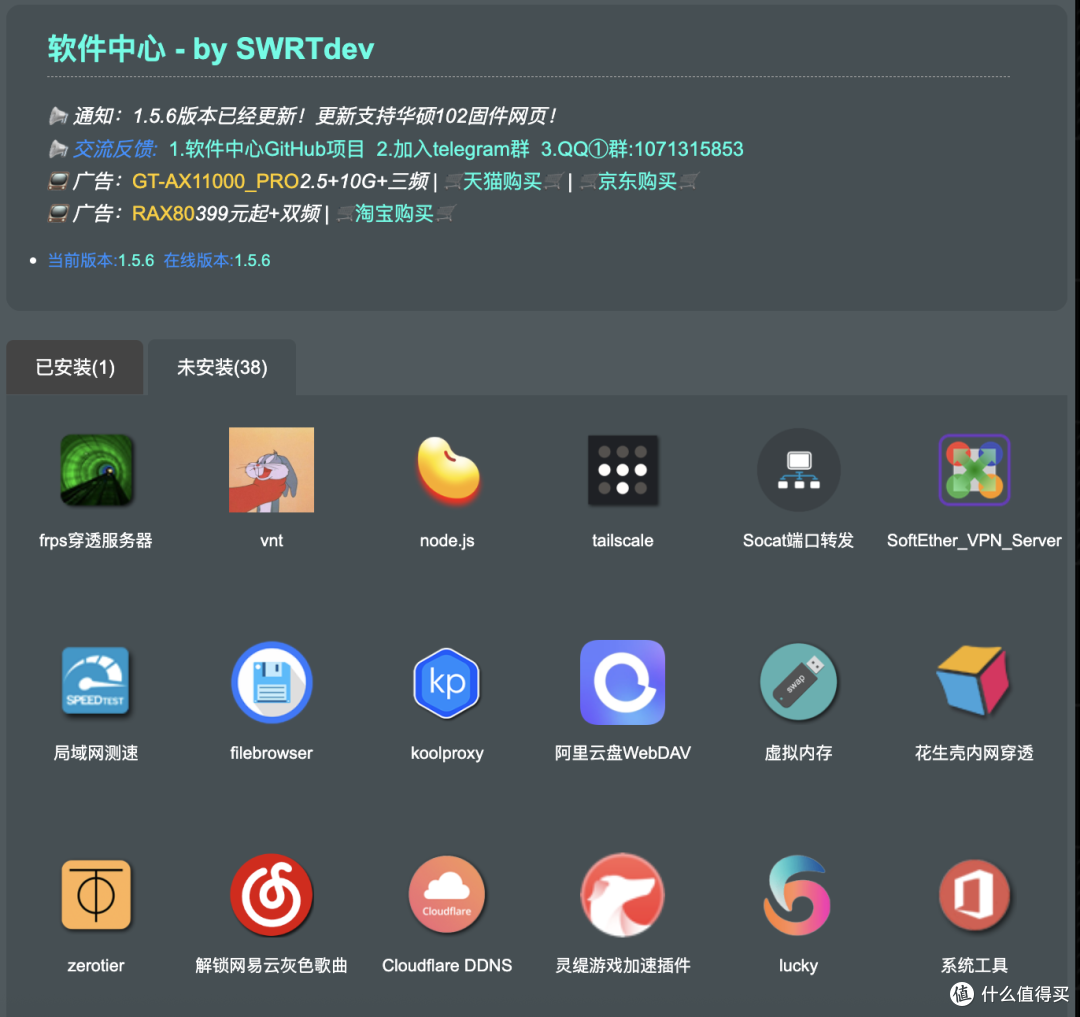Click the lucky label text

798,966
